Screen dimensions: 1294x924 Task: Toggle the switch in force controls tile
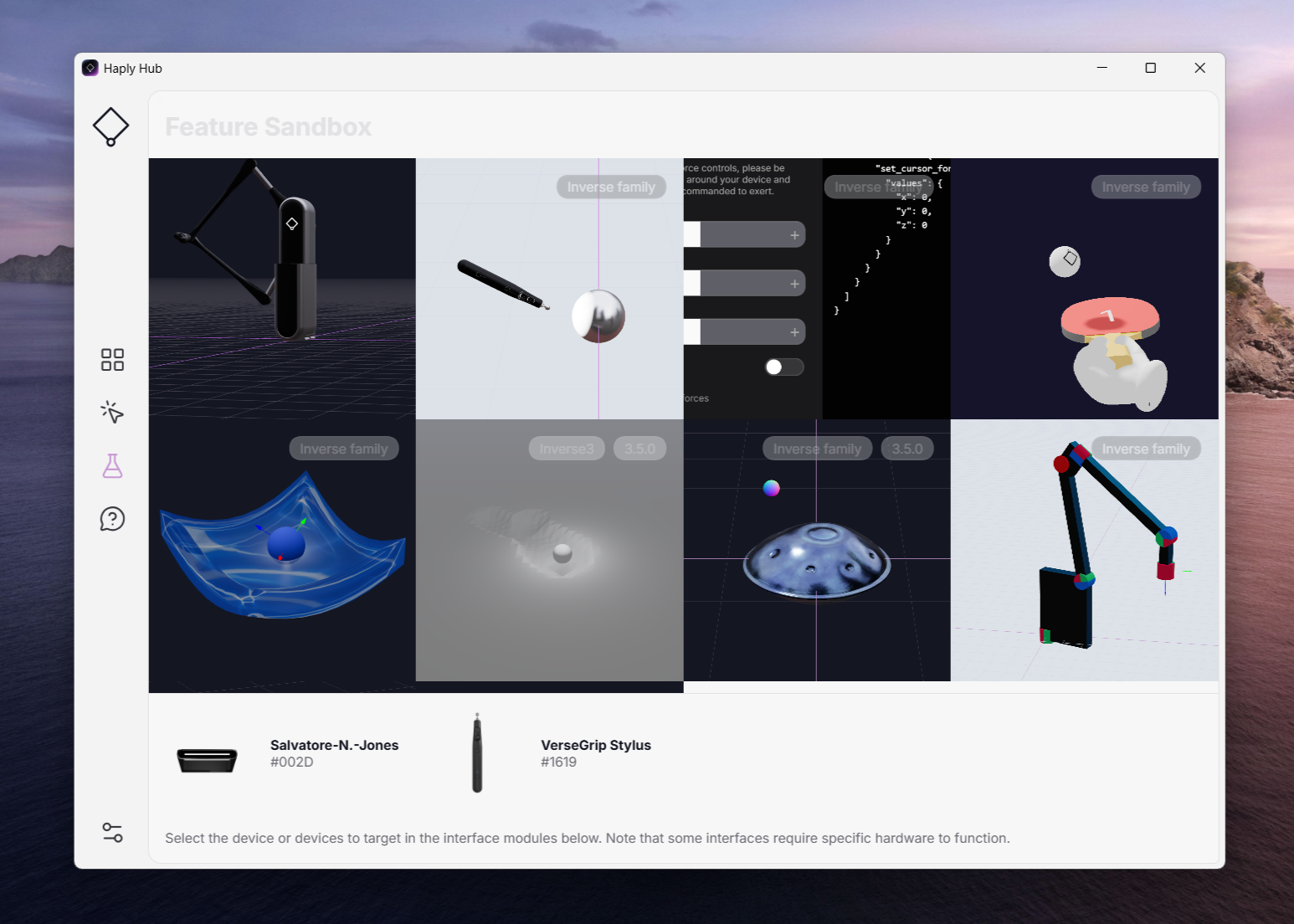pos(783,367)
